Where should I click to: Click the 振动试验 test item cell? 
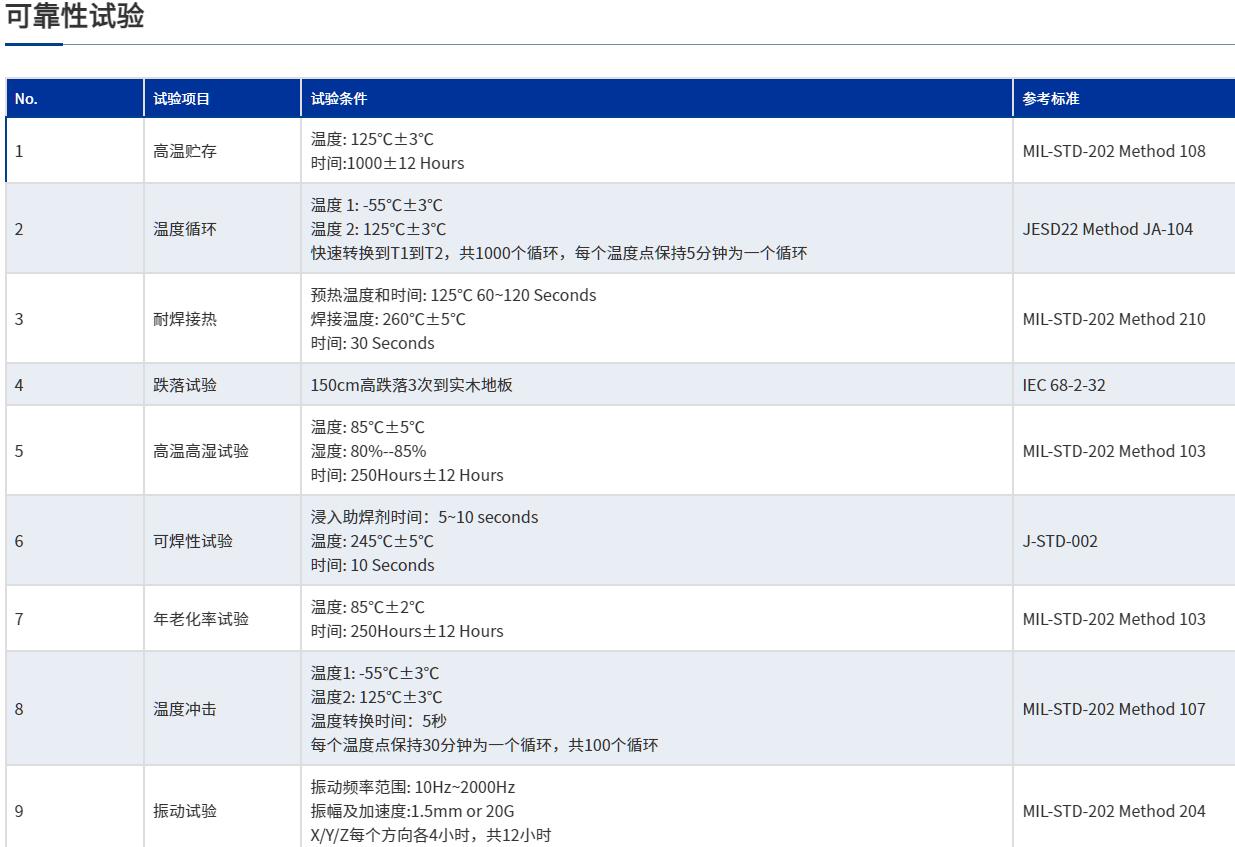point(184,811)
